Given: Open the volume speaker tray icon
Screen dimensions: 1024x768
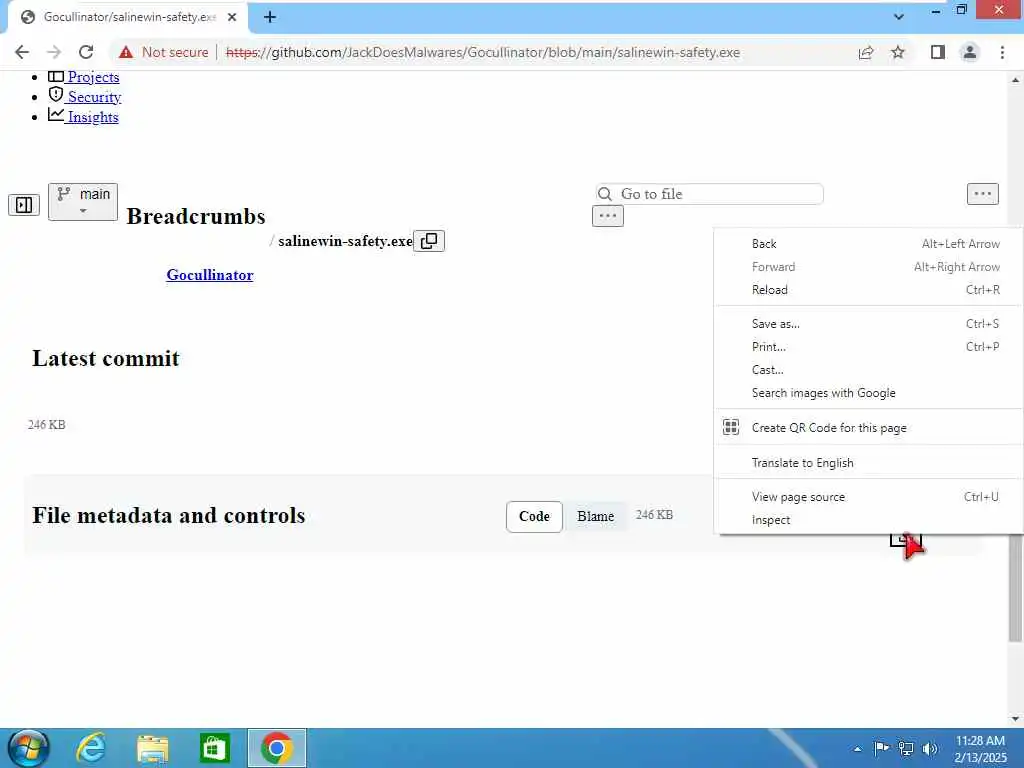Looking at the screenshot, I should (x=930, y=748).
